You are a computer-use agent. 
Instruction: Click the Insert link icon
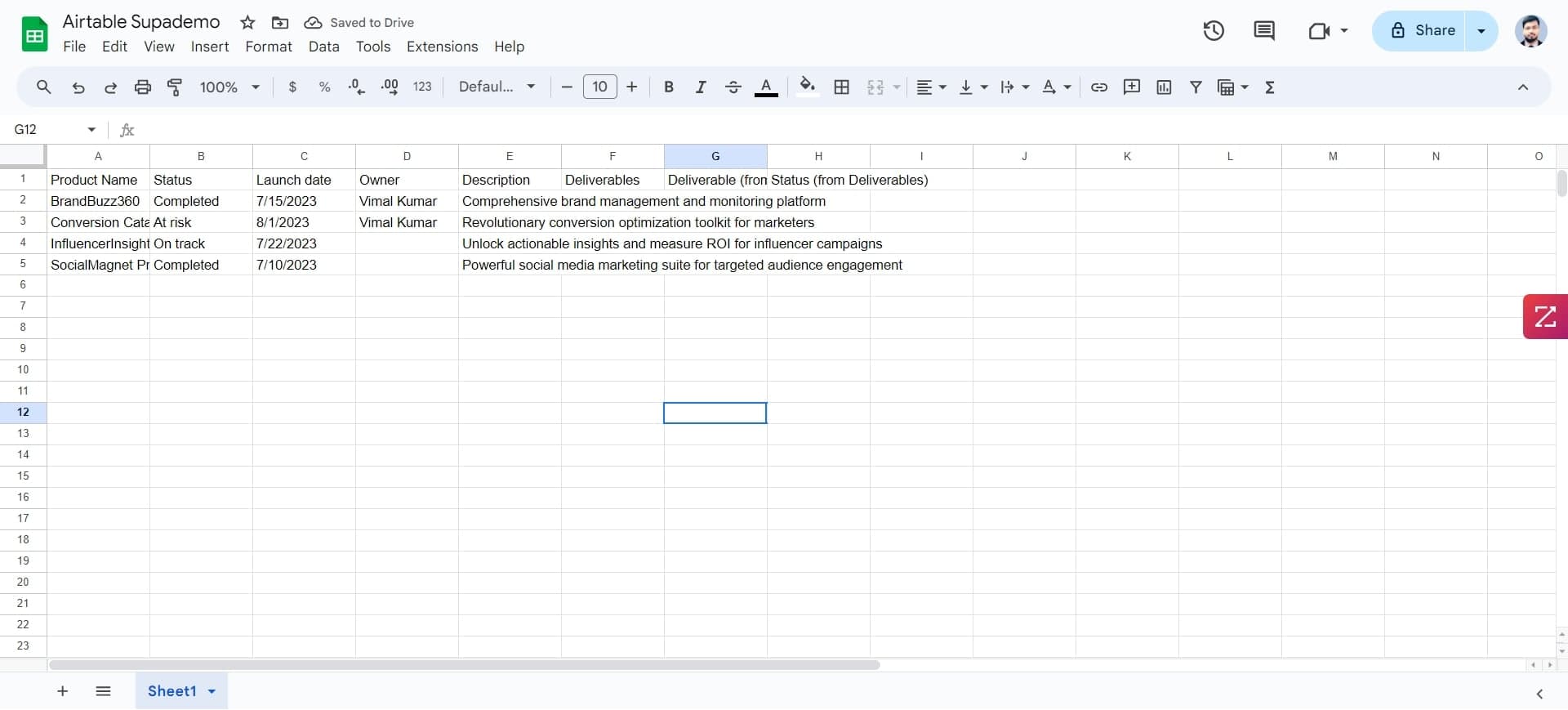(x=1099, y=87)
